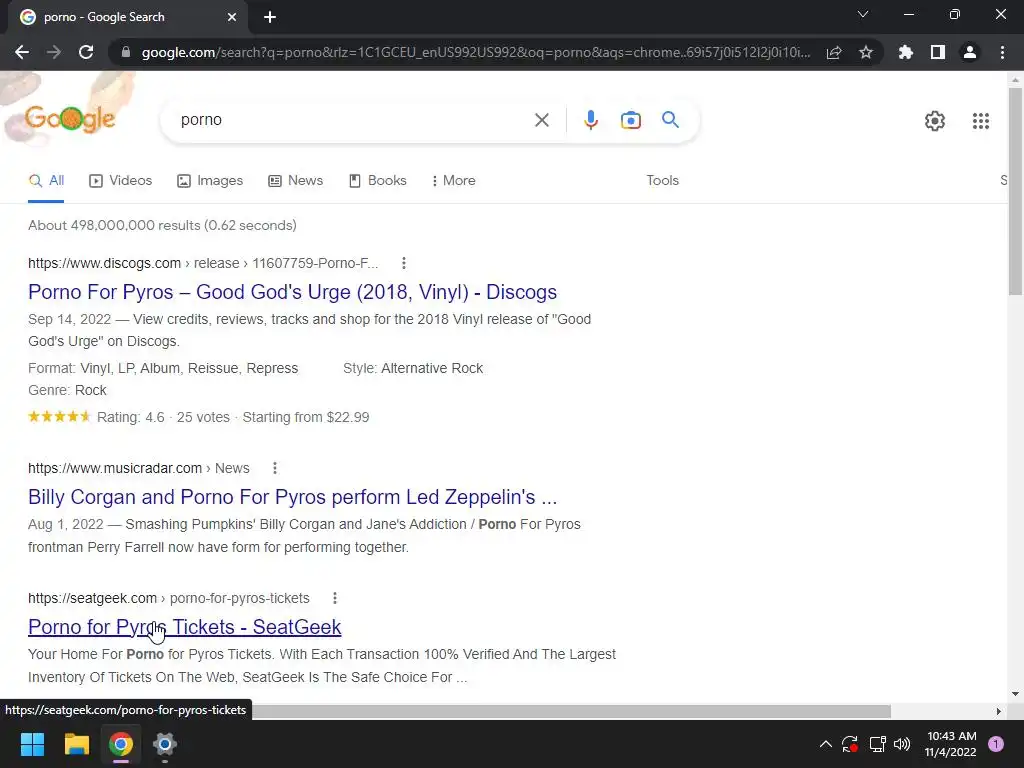Open the volume control in tray
Image resolution: width=1024 pixels, height=768 pixels.
point(902,744)
